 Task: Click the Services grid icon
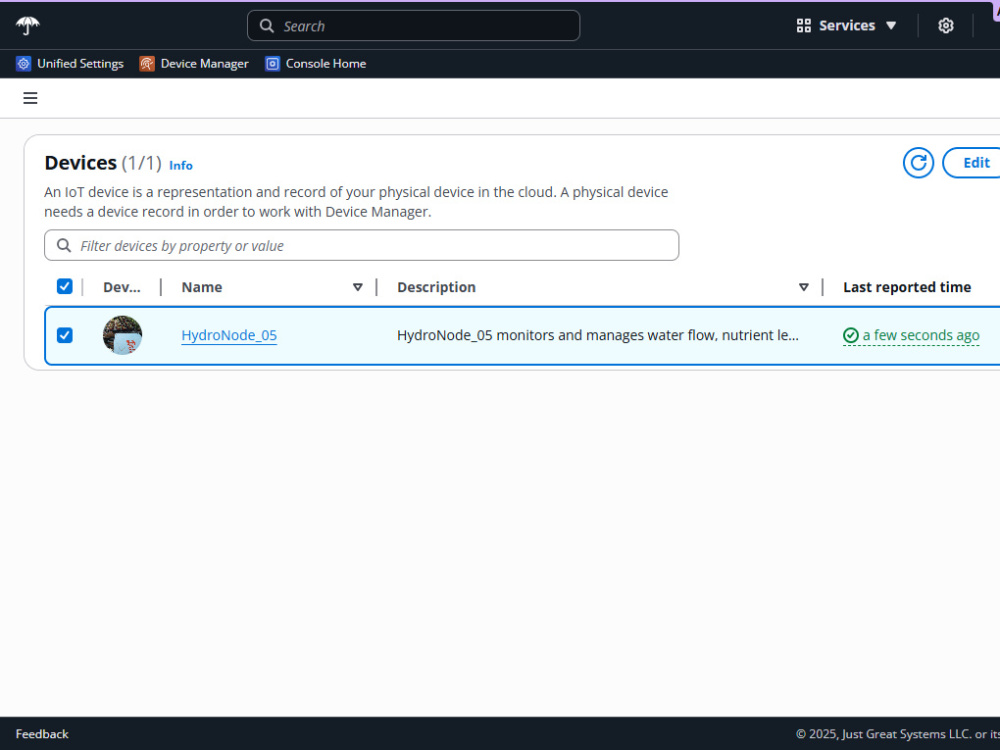tap(804, 26)
